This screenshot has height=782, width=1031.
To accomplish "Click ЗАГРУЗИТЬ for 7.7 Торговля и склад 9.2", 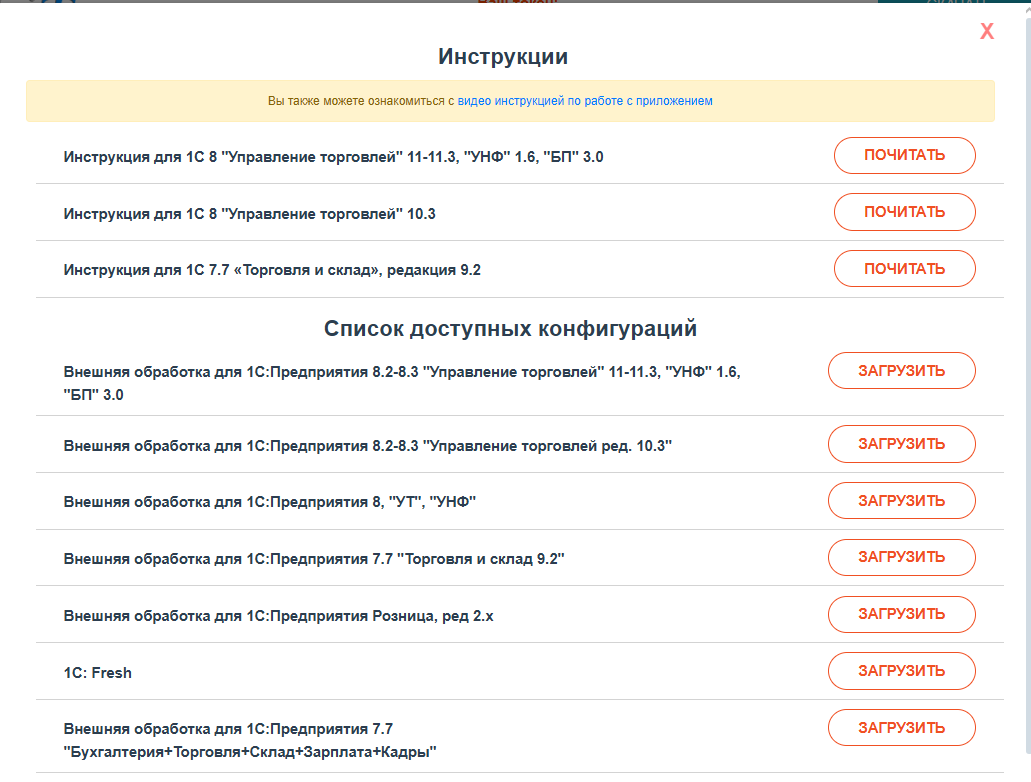I will [x=901, y=557].
